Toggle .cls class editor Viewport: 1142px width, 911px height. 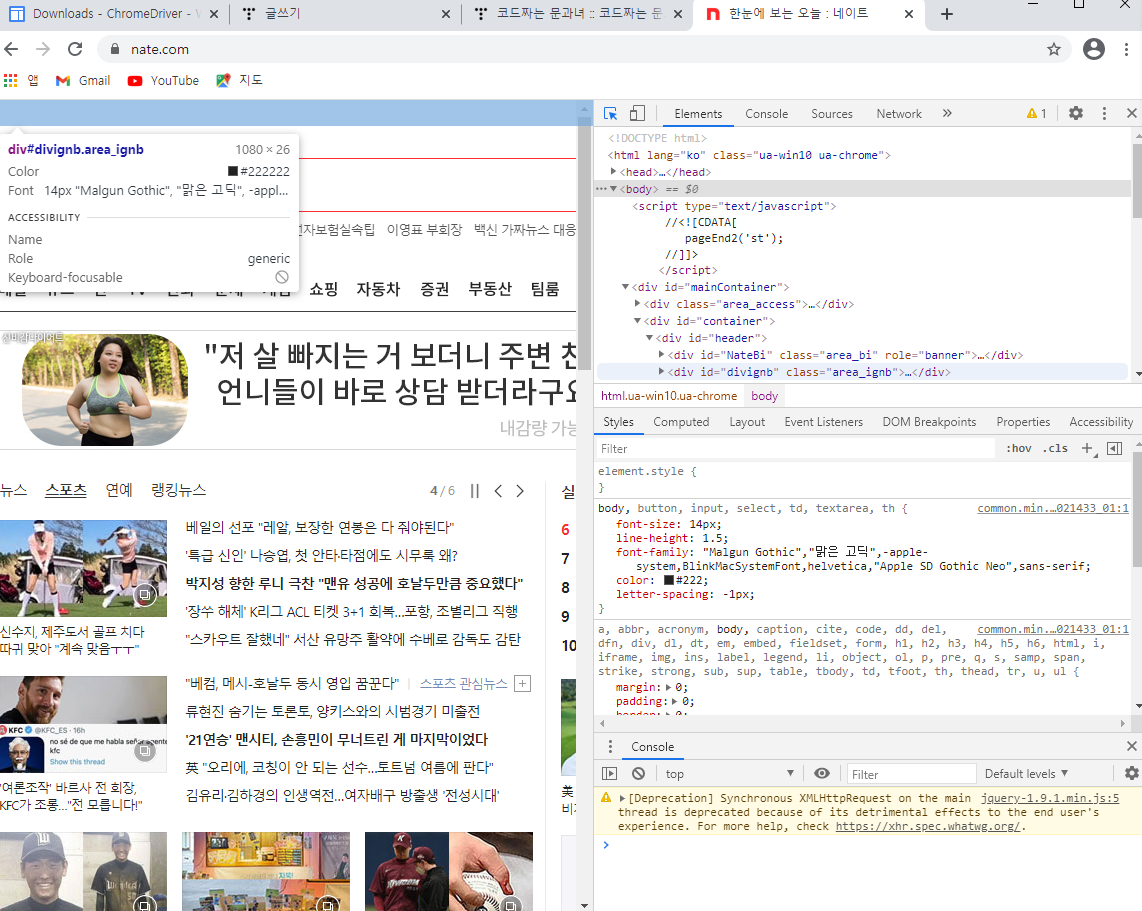pos(1055,449)
